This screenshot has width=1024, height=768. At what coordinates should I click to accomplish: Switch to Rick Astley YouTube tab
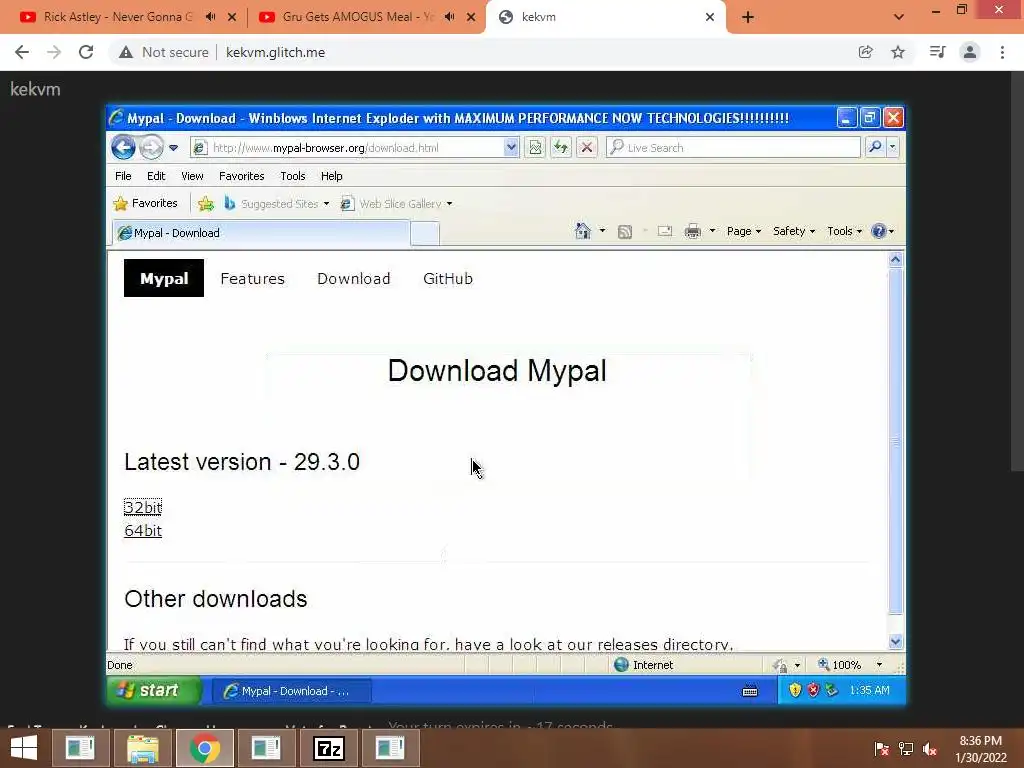(118, 17)
